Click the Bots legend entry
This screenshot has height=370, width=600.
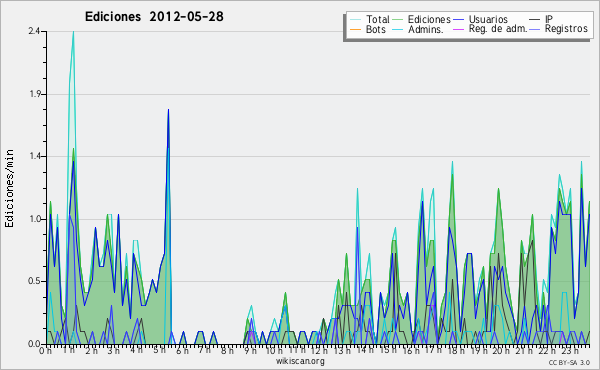click(x=368, y=29)
